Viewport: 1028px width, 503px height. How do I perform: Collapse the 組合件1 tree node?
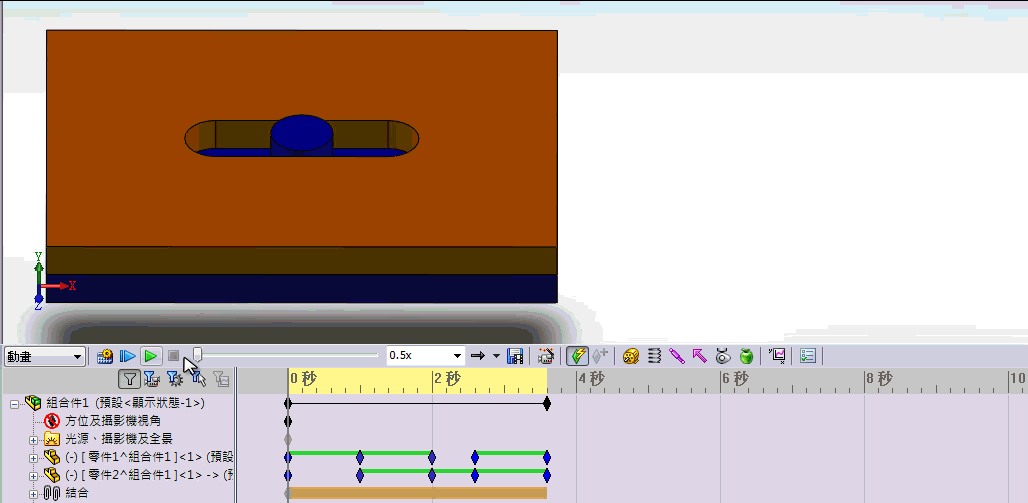tap(14, 404)
